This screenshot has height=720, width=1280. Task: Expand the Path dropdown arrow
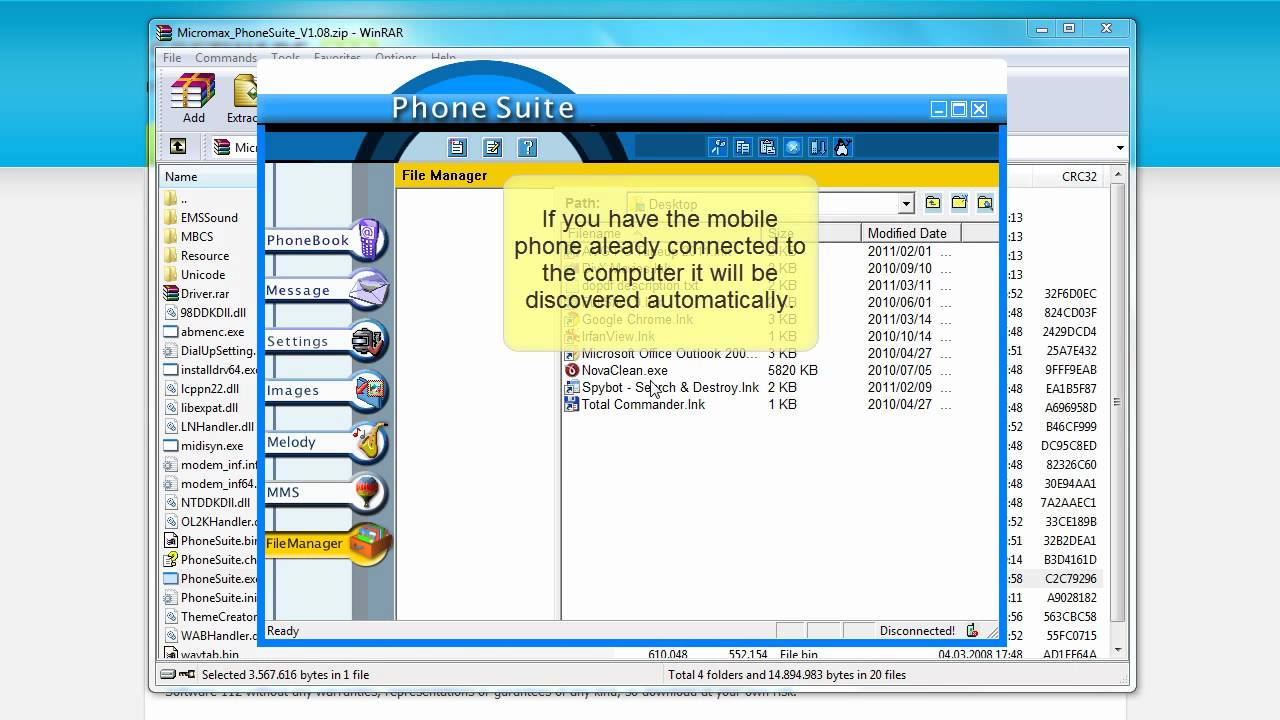[906, 204]
